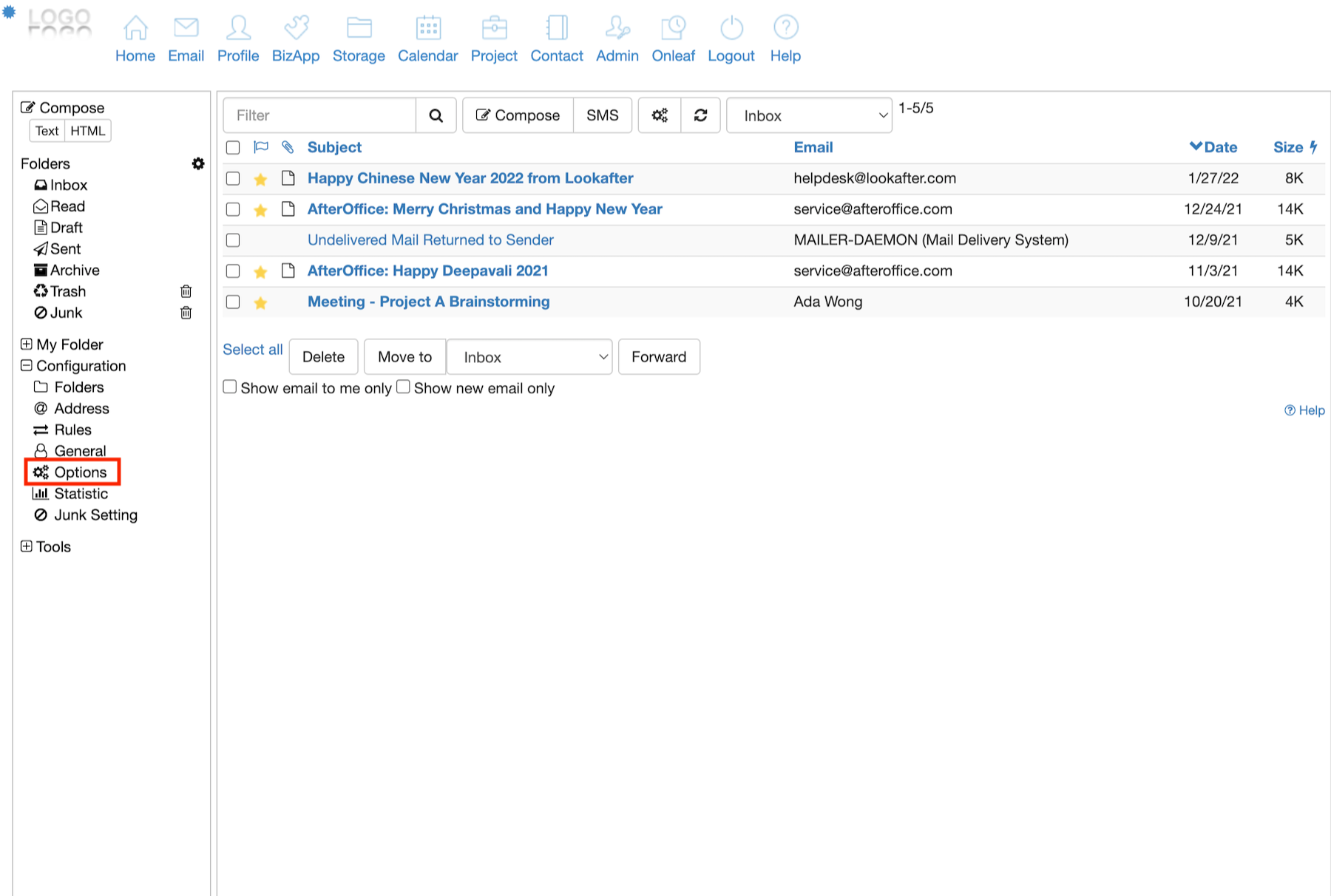
Task: Tick the Show new email only checkbox
Action: click(x=403, y=387)
